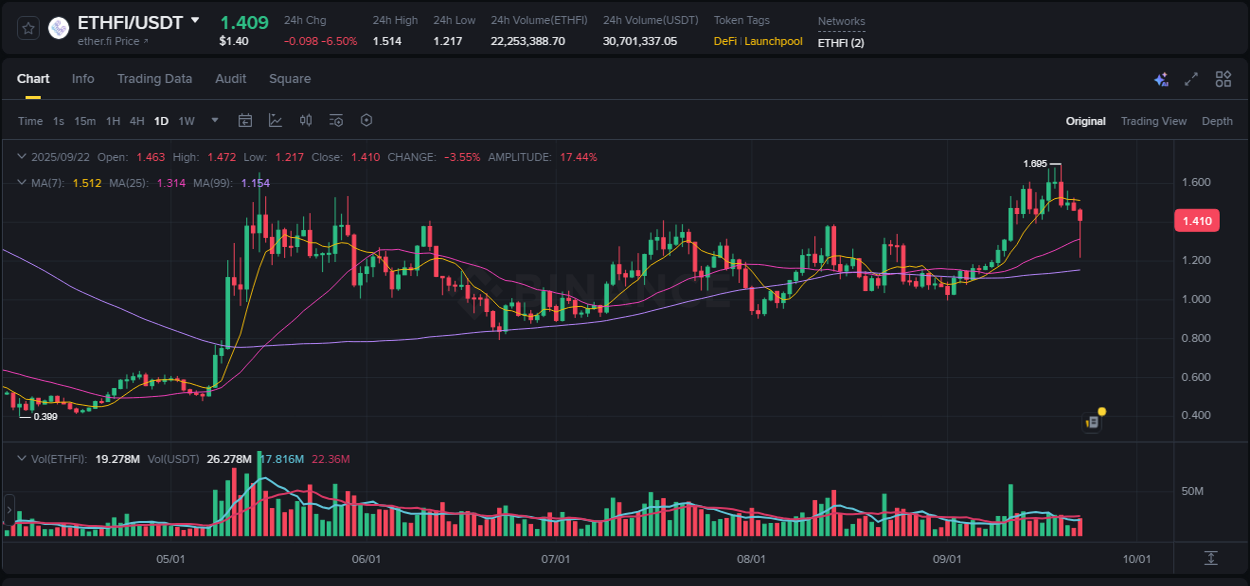Click the red 1.410 price label
1250x586 pixels.
(1196, 220)
